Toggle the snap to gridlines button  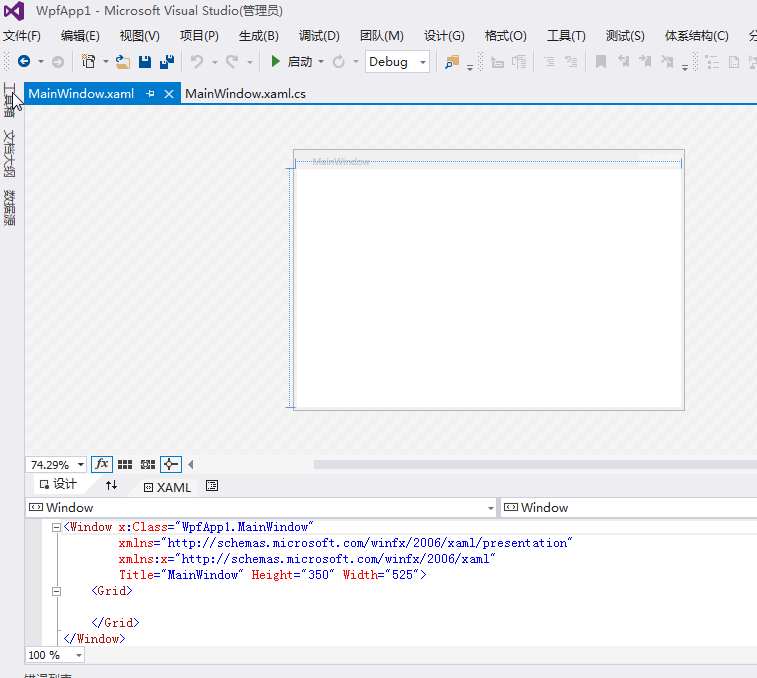pyautogui.click(x=148, y=464)
